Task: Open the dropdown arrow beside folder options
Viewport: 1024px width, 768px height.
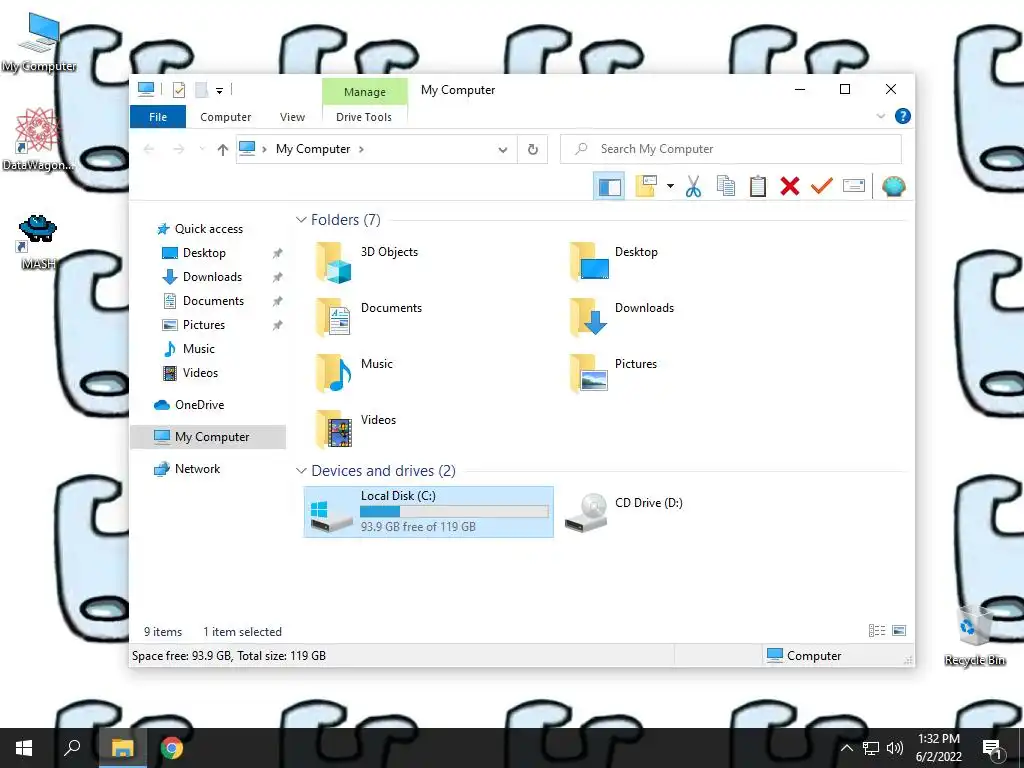Action: tap(670, 187)
